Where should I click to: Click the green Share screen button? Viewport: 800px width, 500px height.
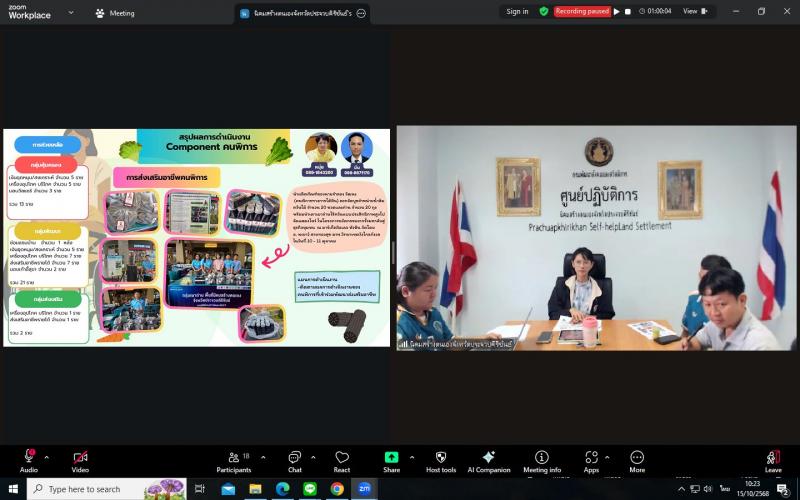click(x=391, y=461)
